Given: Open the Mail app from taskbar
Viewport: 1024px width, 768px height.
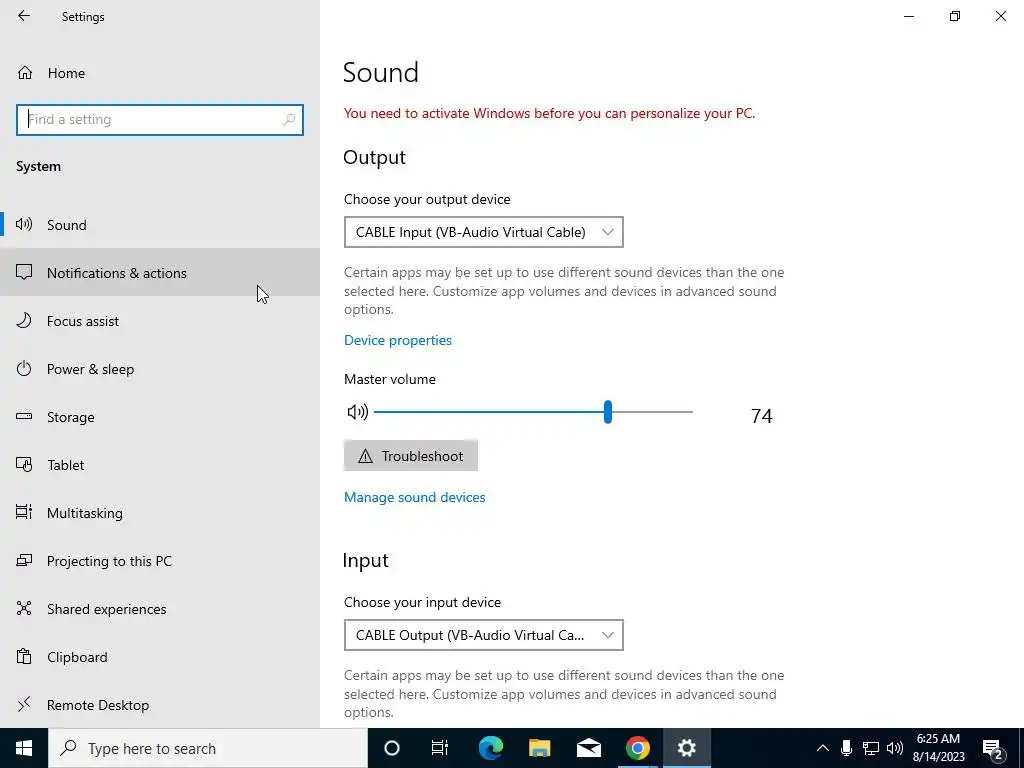Looking at the screenshot, I should coord(588,748).
